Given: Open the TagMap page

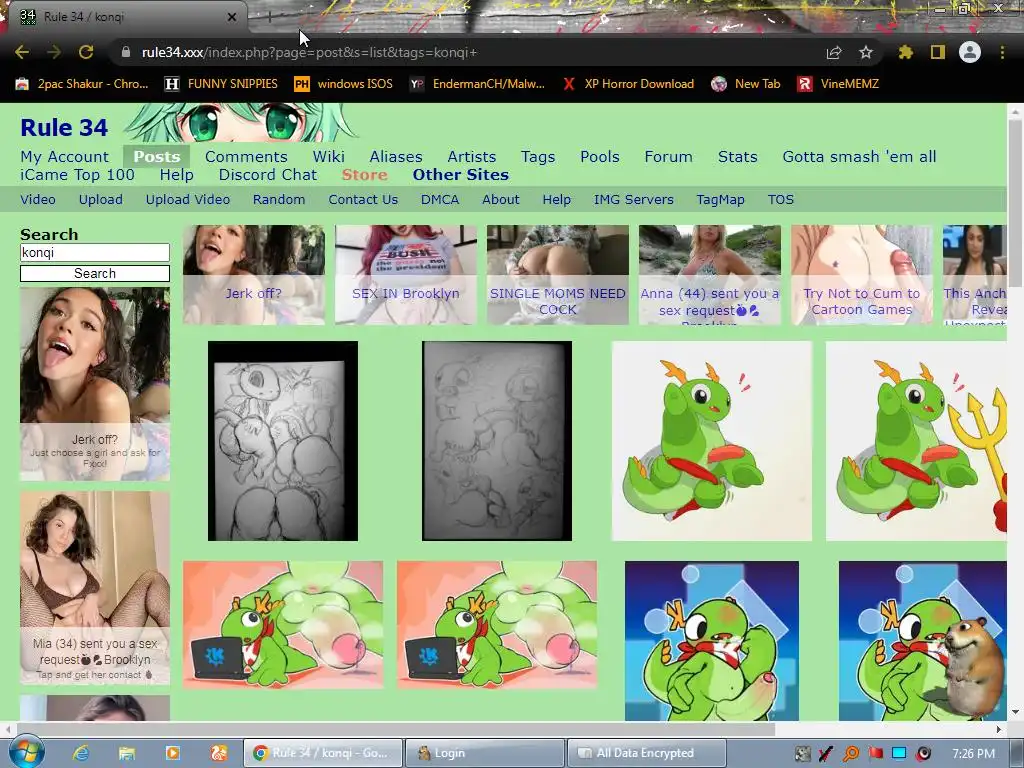Looking at the screenshot, I should click(x=720, y=200).
